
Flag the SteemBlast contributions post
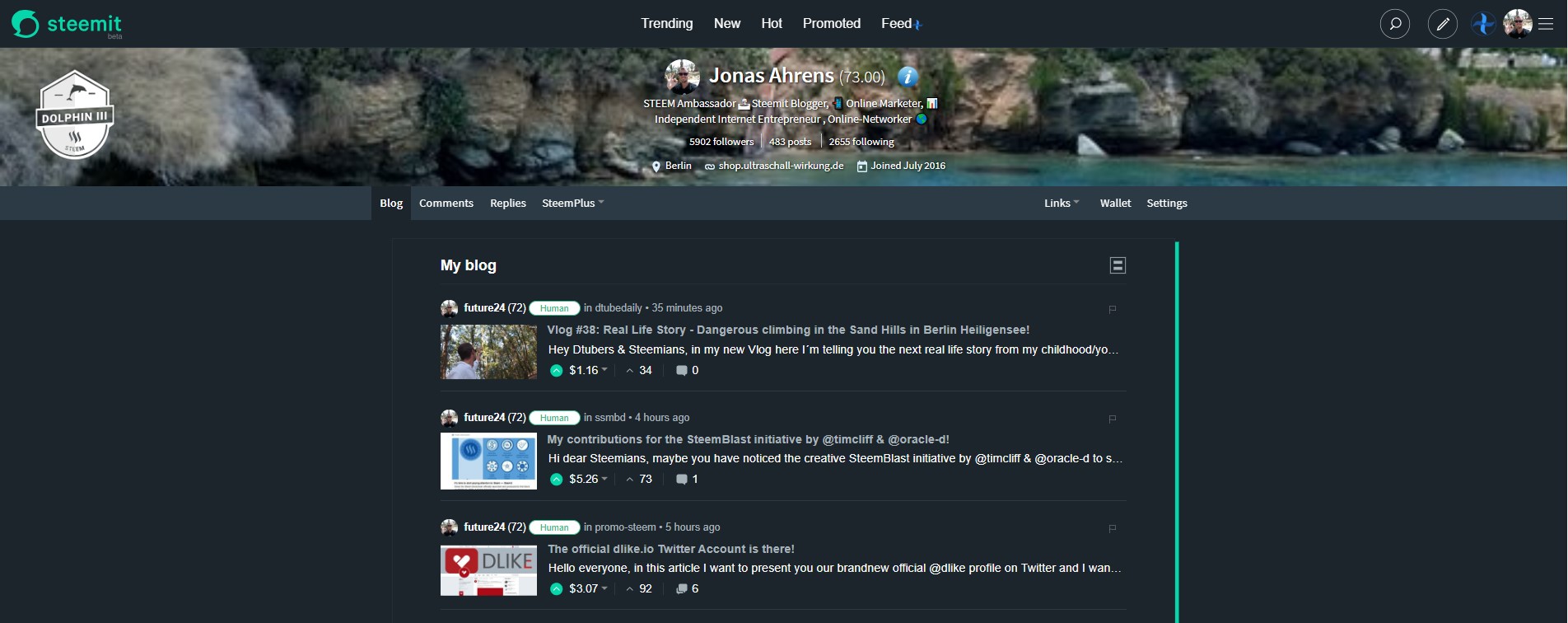[1113, 419]
